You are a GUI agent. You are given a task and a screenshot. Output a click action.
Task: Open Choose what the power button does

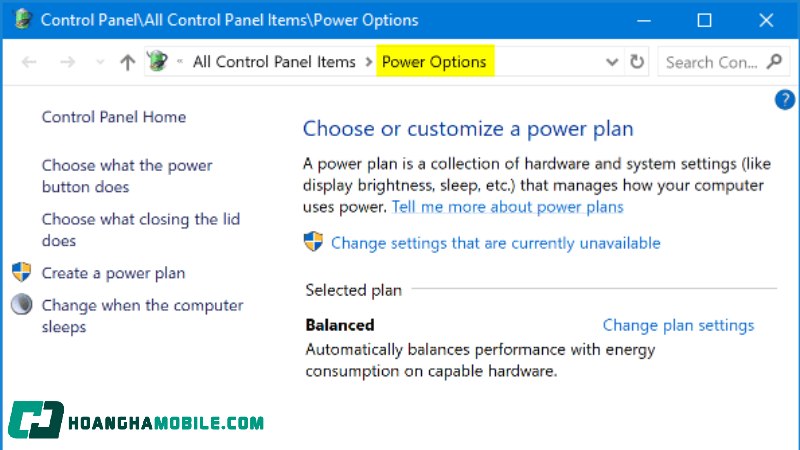(x=127, y=176)
